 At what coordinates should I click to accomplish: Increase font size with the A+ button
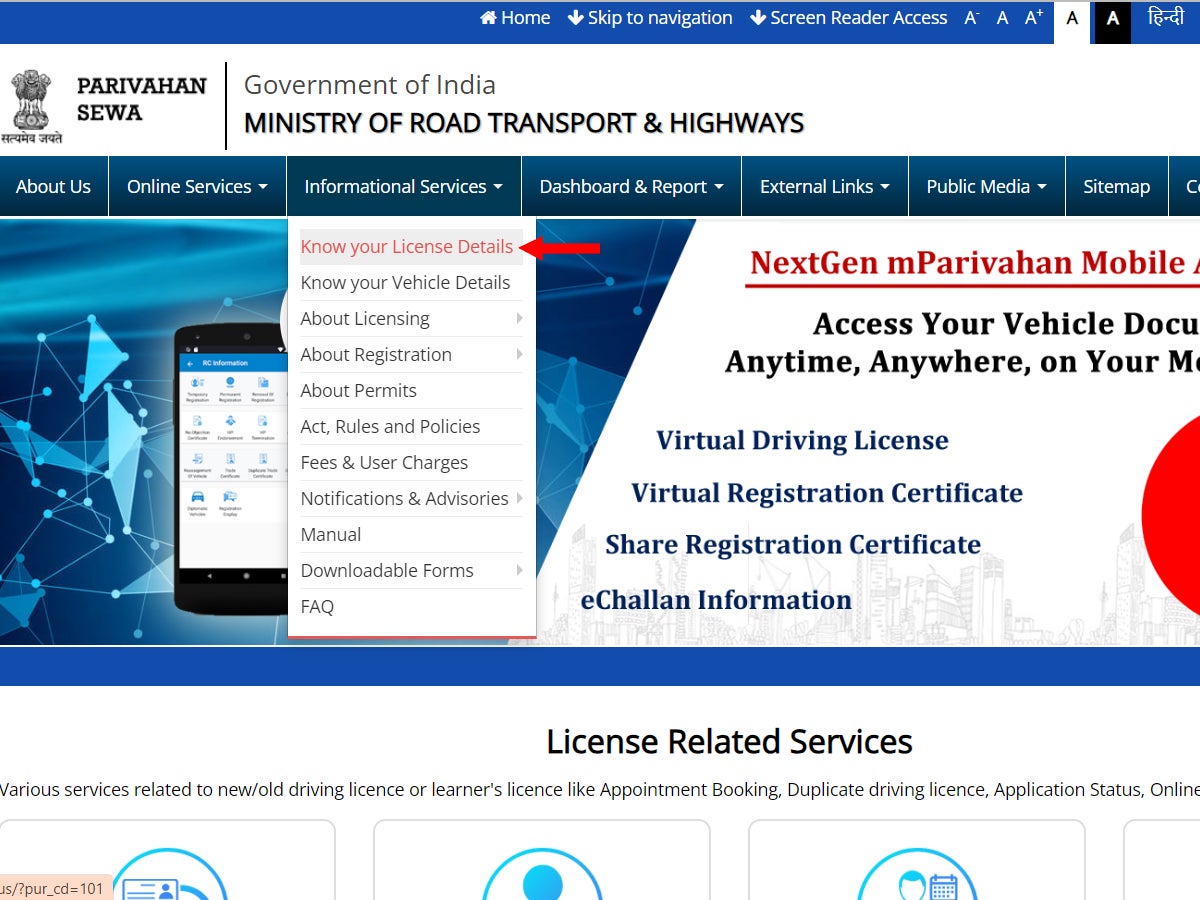click(1034, 18)
